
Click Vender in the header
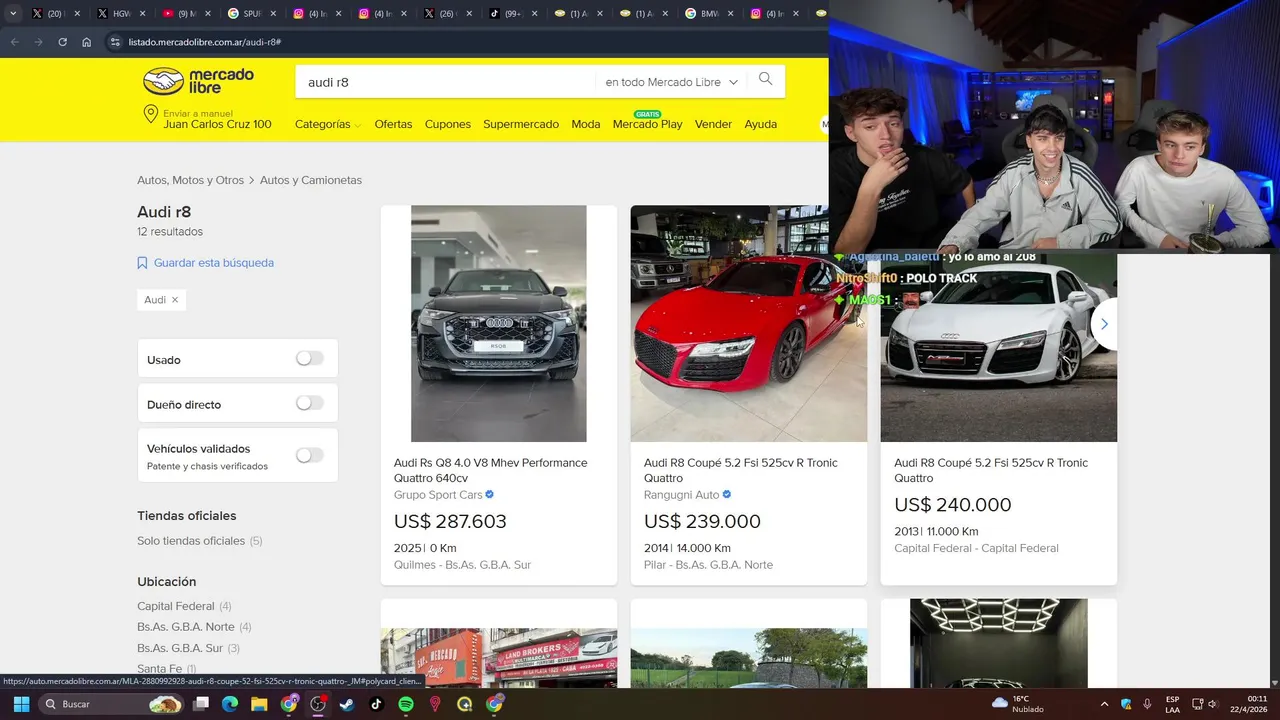pyautogui.click(x=713, y=124)
